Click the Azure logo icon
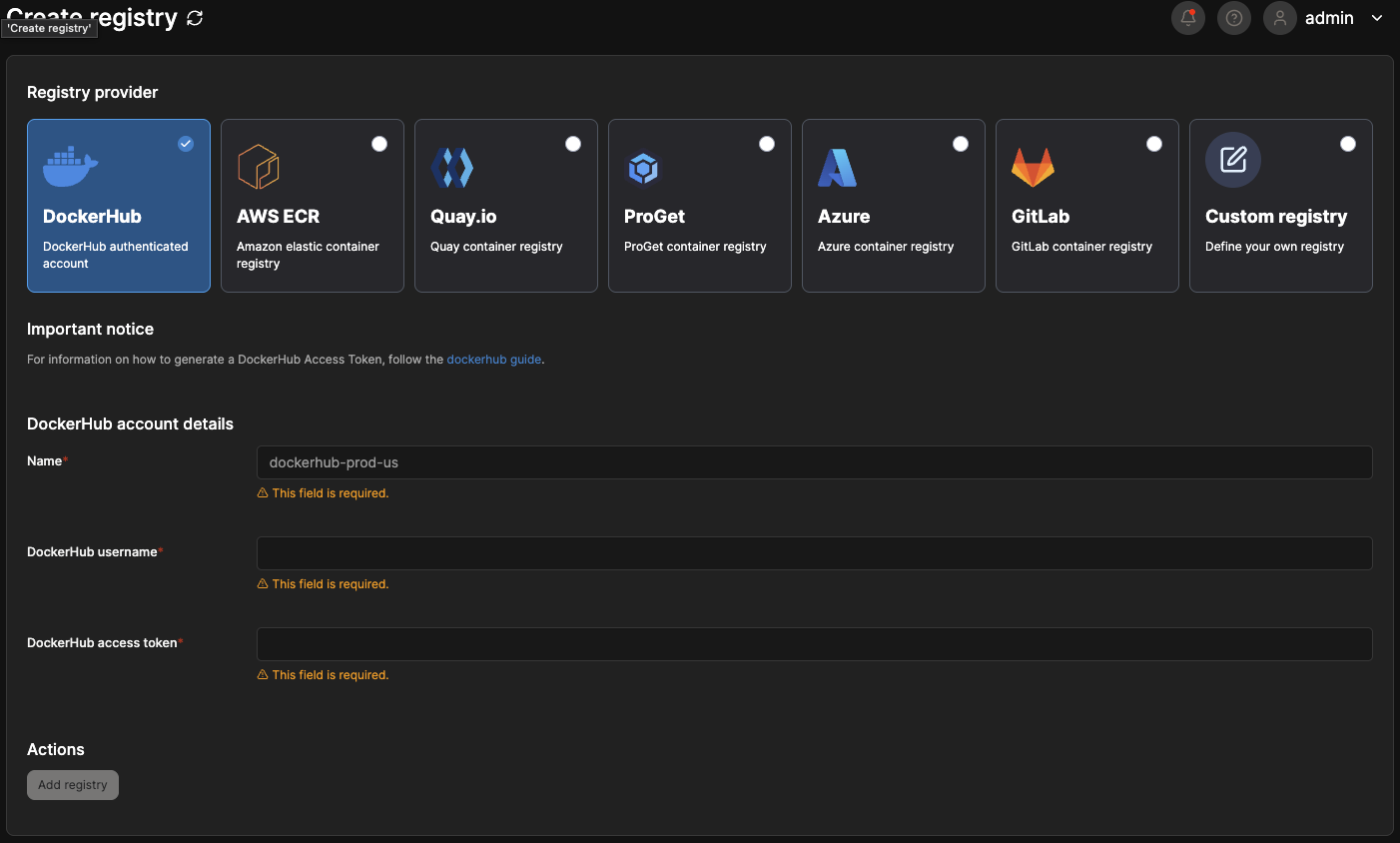This screenshot has height=843, width=1400. coord(837,168)
